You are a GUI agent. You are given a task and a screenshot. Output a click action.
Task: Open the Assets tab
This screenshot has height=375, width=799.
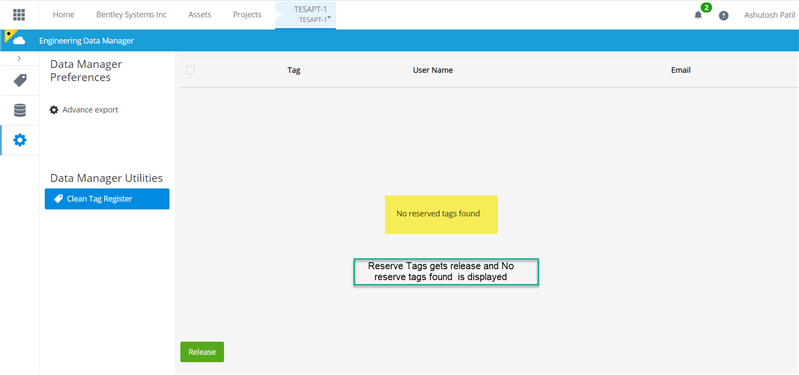click(200, 15)
